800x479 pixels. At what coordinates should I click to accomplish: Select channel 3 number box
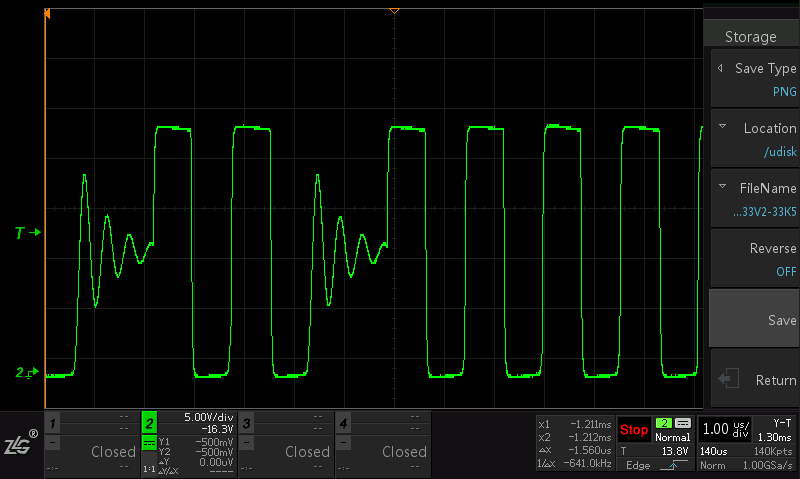pos(246,423)
